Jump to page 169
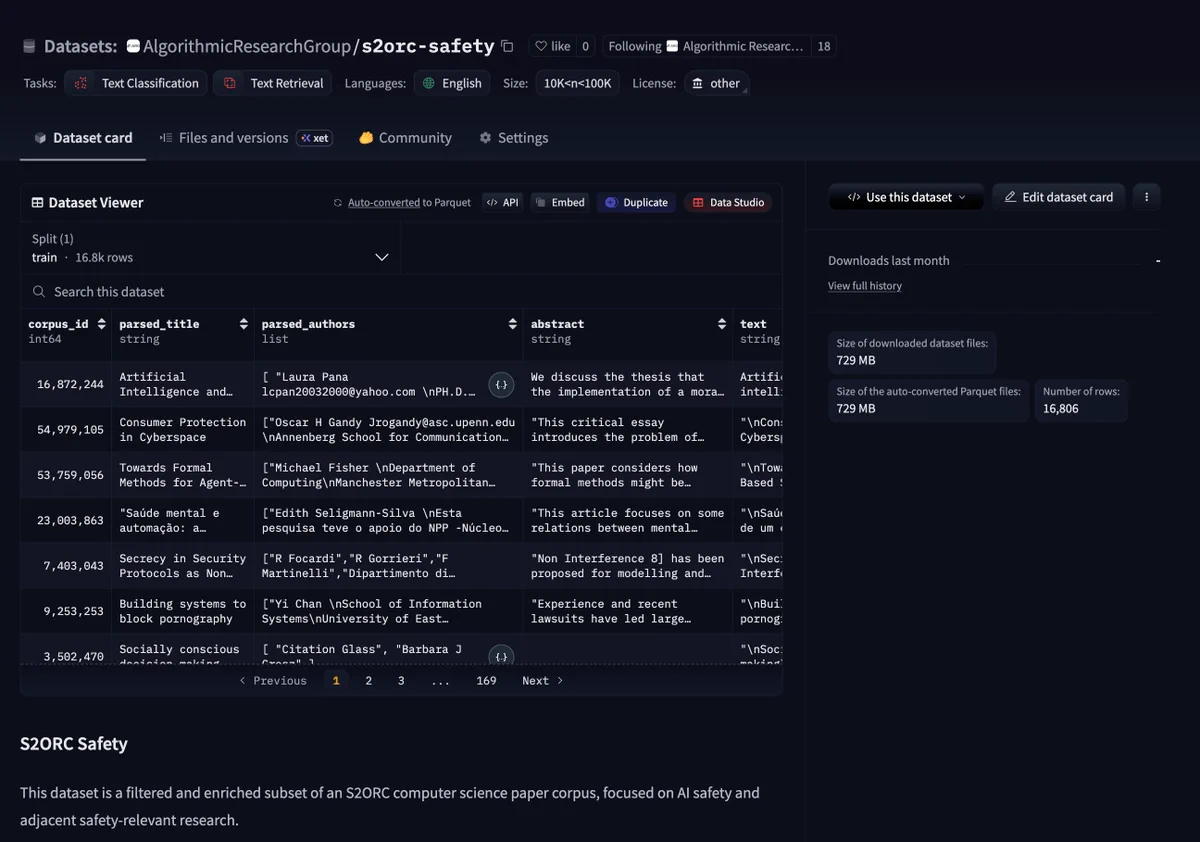Viewport: 1200px width, 842px height. click(486, 681)
